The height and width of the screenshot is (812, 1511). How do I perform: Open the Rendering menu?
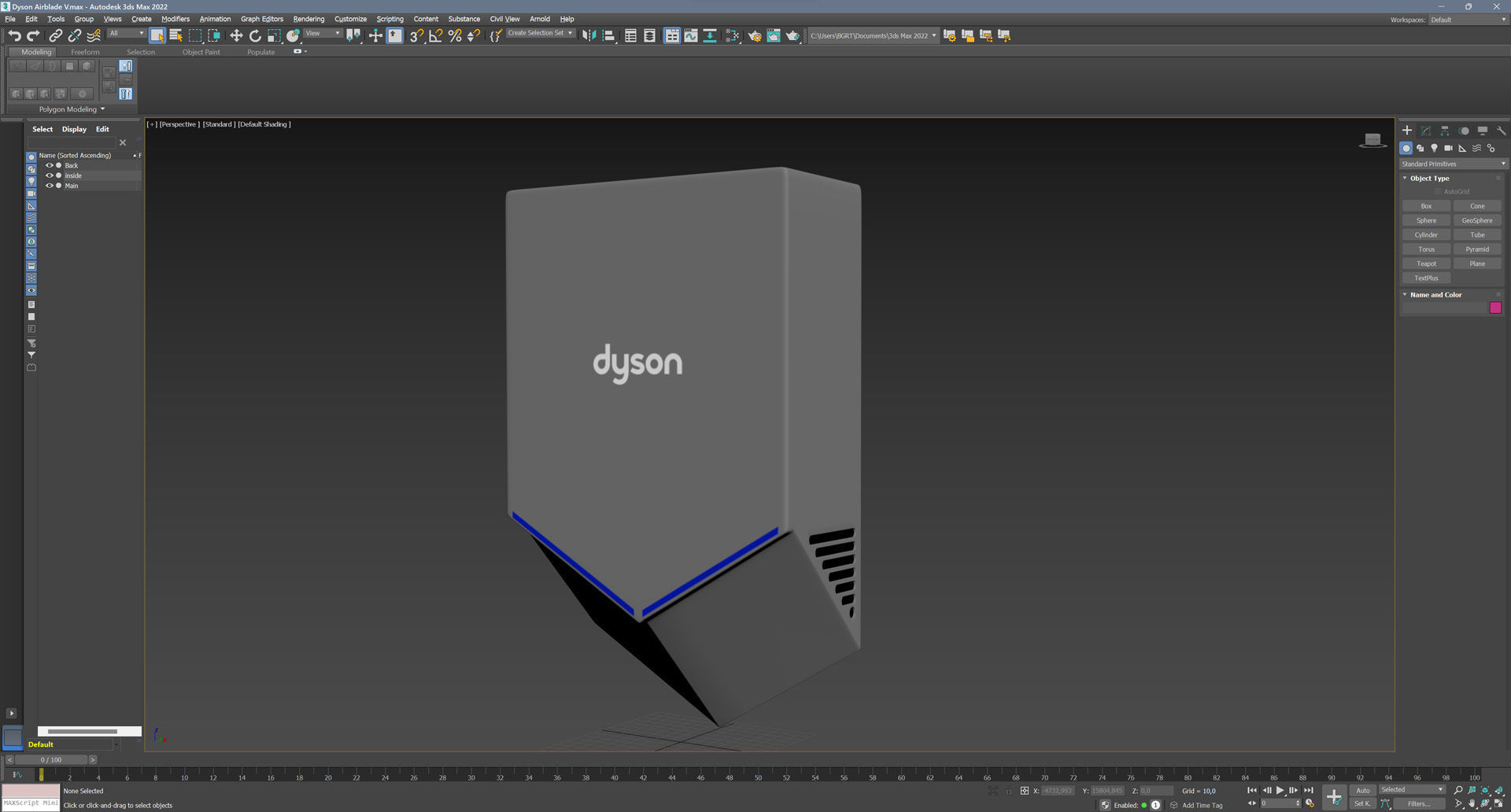tap(308, 19)
